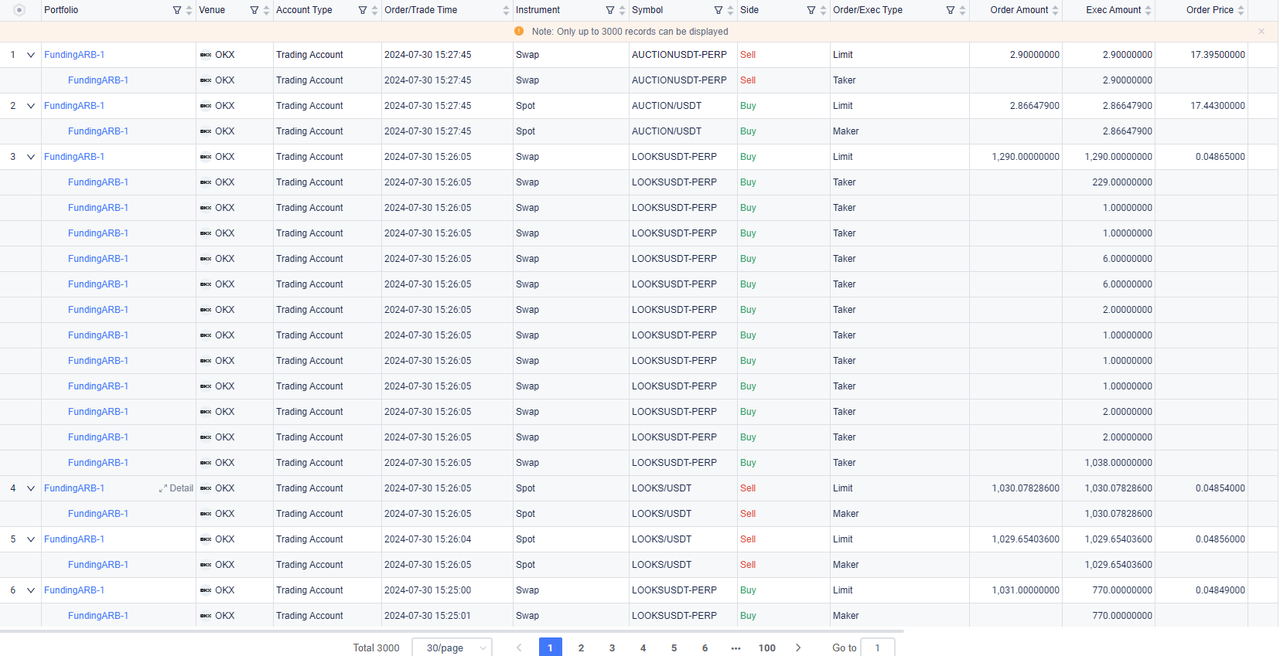Collapse row 3 LOOKSUSDT-PERP order group

point(31,157)
